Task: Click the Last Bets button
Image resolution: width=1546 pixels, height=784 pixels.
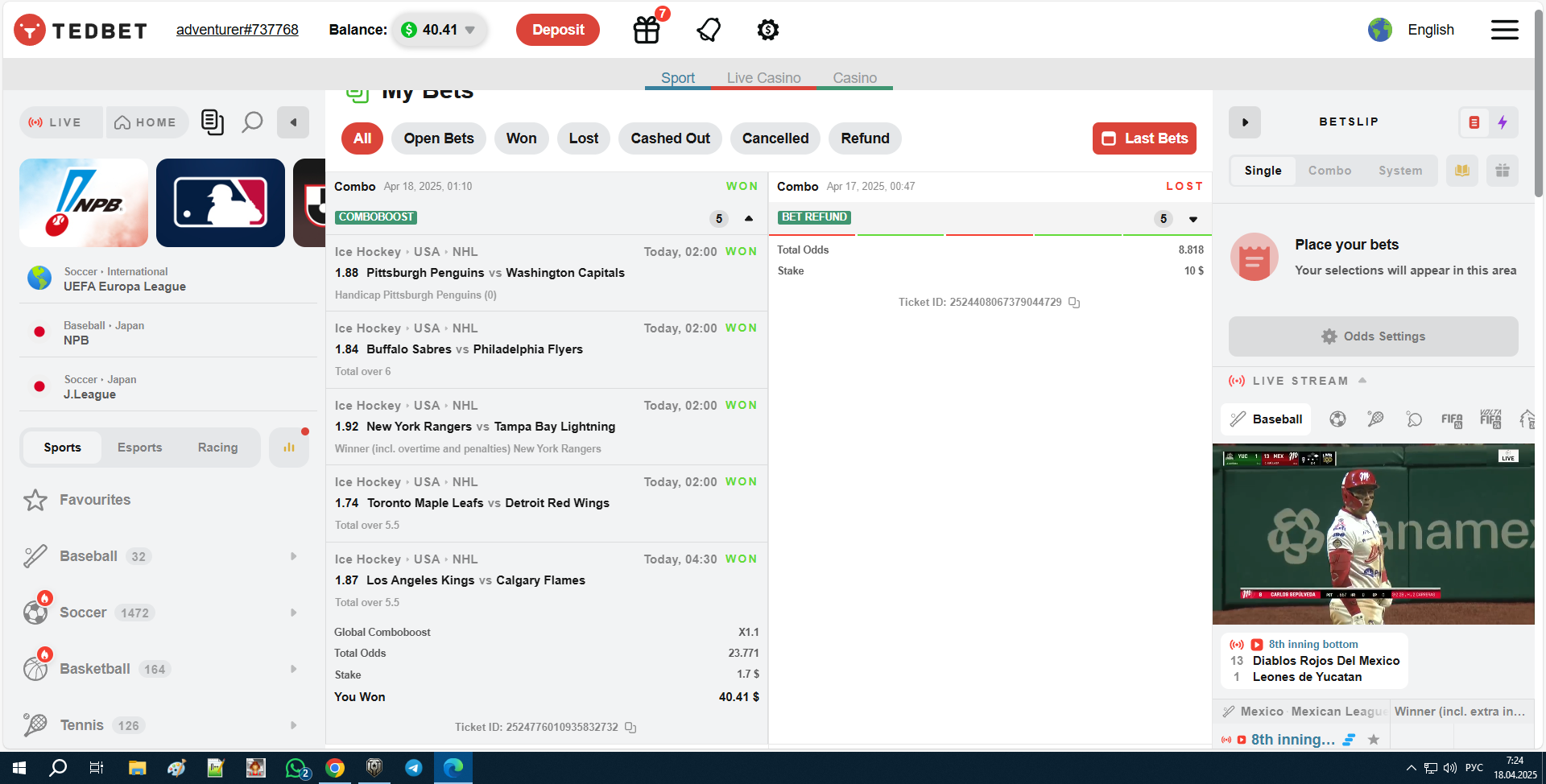Action: (x=1143, y=138)
